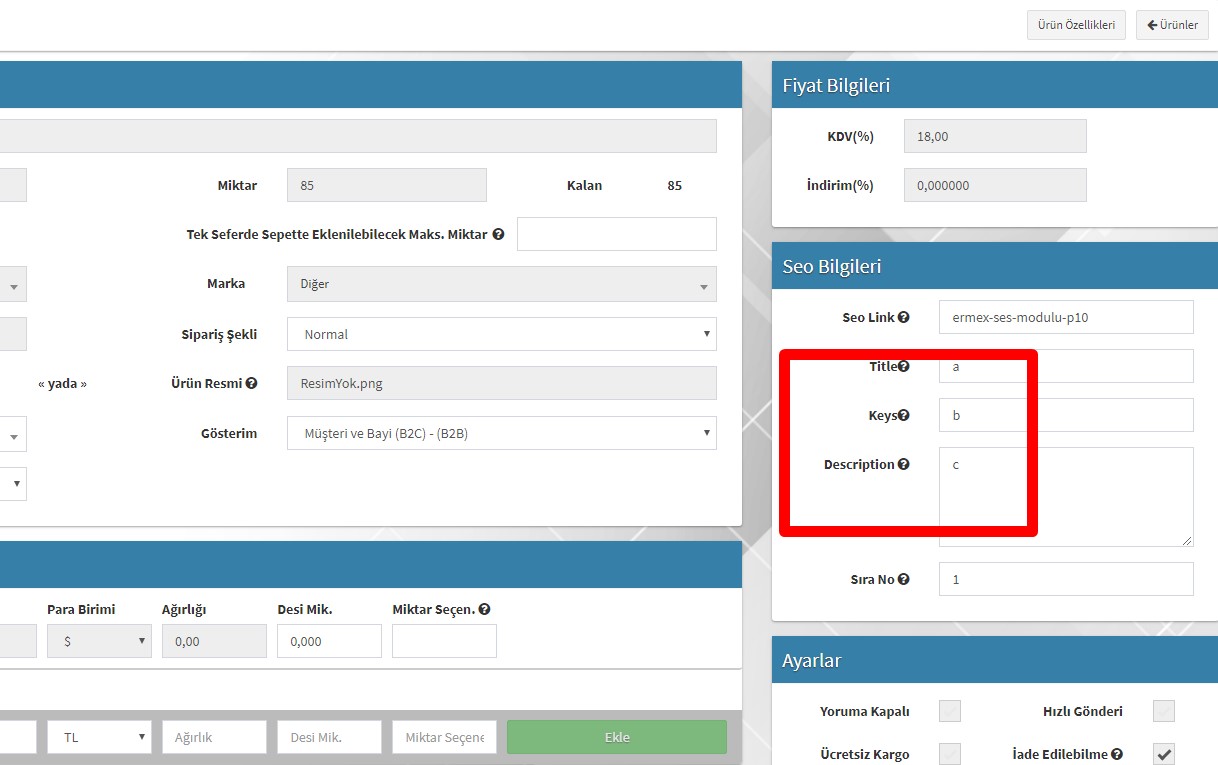Open Ürün Özellikleri button

(1076, 25)
